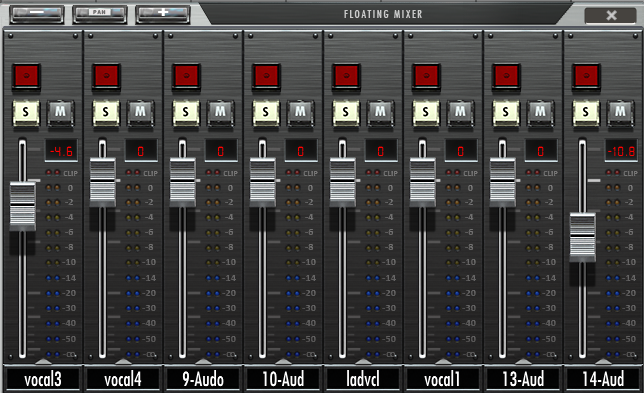Mute the 9-Audo channel

click(x=221, y=113)
